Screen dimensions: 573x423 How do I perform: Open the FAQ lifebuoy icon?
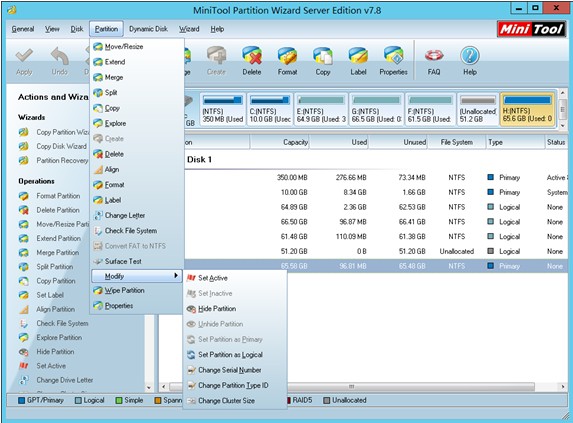(434, 61)
